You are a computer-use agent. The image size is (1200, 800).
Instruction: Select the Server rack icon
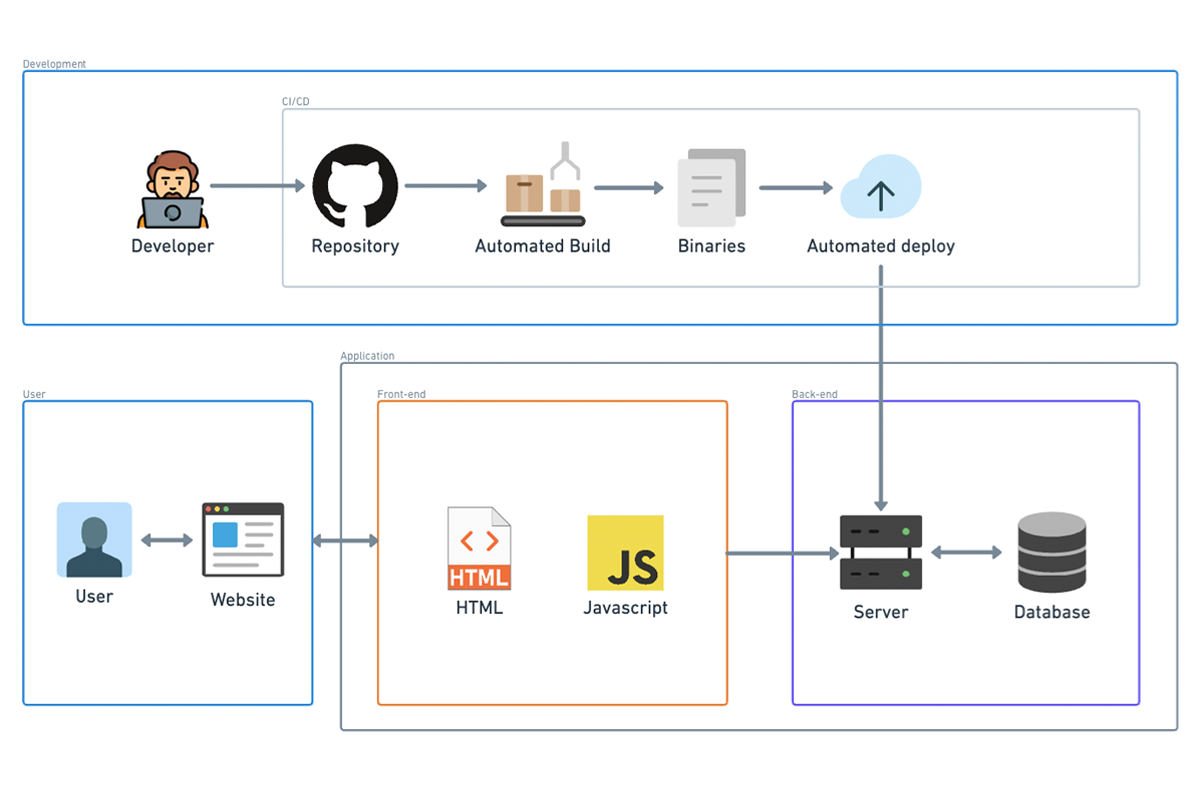pyautogui.click(x=880, y=552)
